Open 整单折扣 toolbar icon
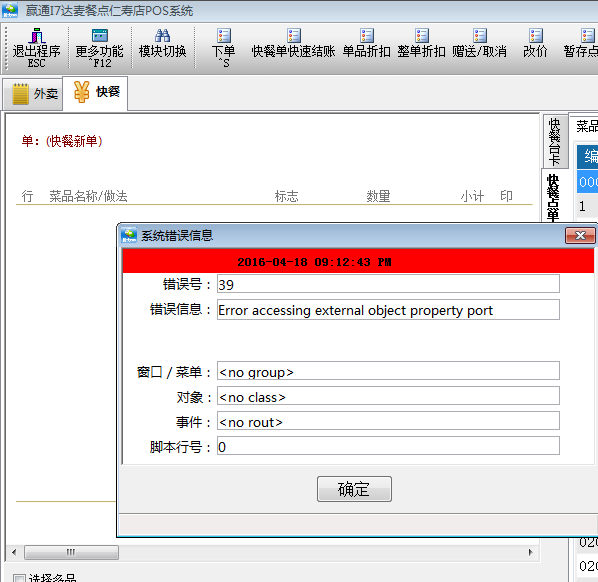Viewport: 598px width, 582px height. tap(422, 35)
